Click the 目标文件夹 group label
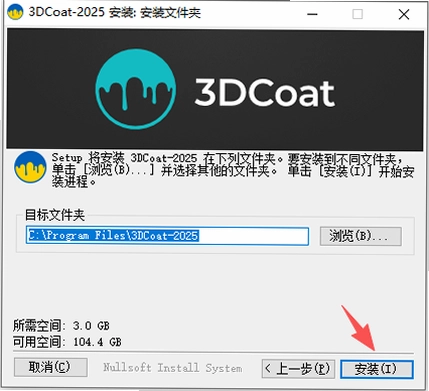 point(55,215)
